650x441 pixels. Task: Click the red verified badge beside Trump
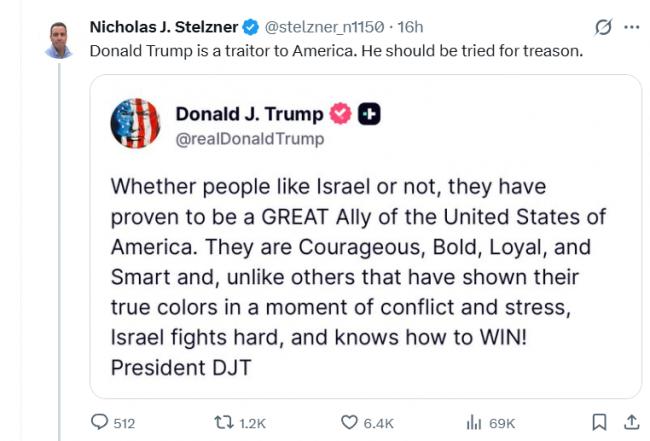pos(341,115)
